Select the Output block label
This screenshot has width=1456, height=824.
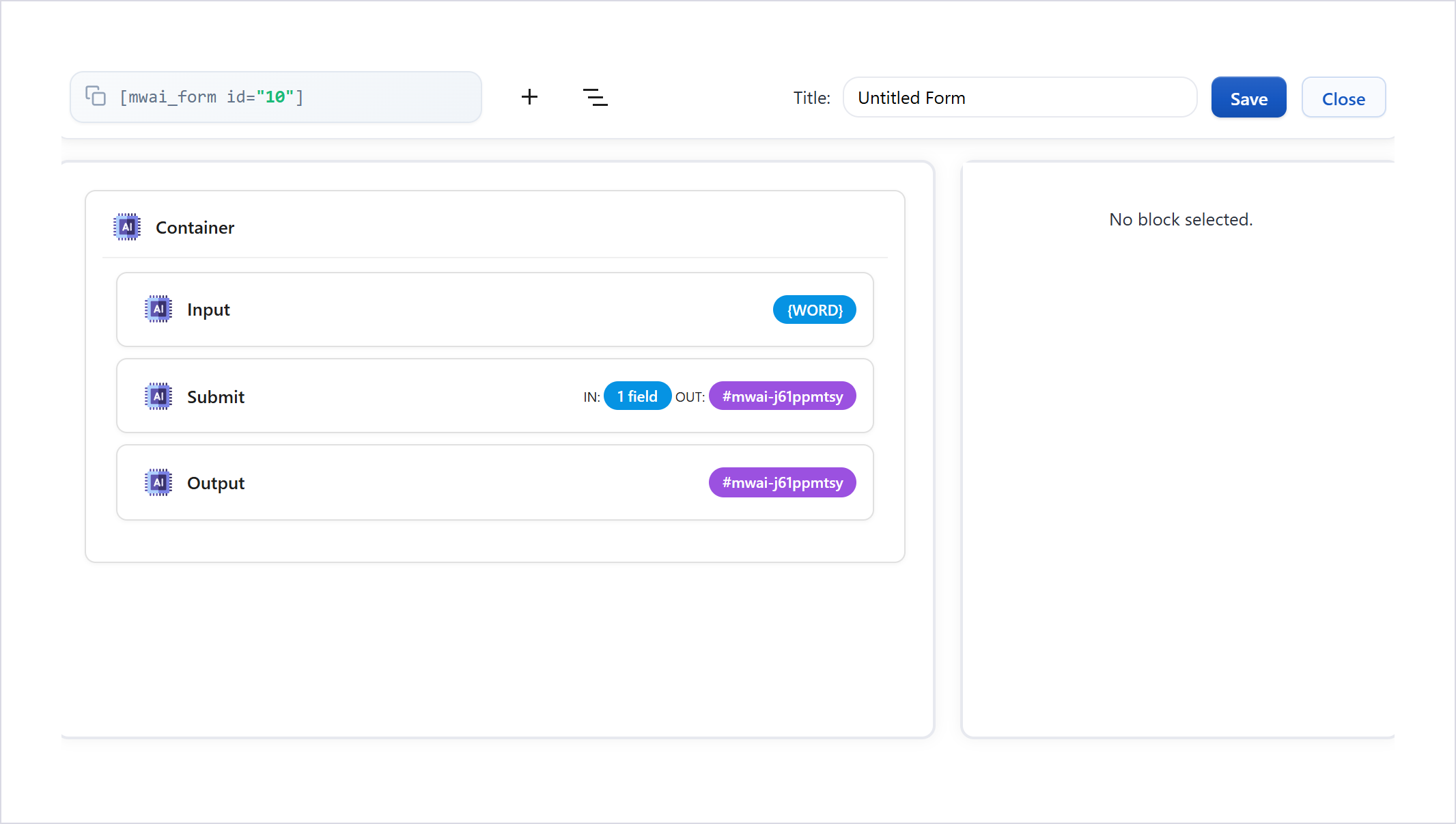click(216, 483)
